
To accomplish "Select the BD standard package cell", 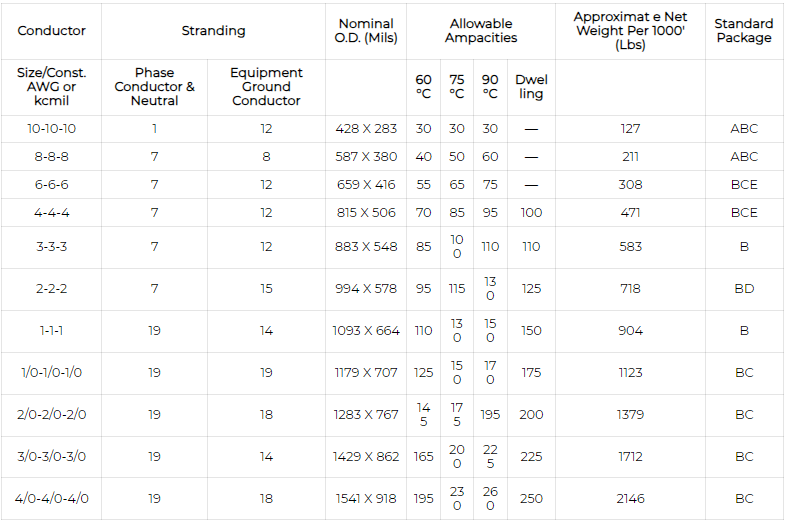I will tap(744, 289).
